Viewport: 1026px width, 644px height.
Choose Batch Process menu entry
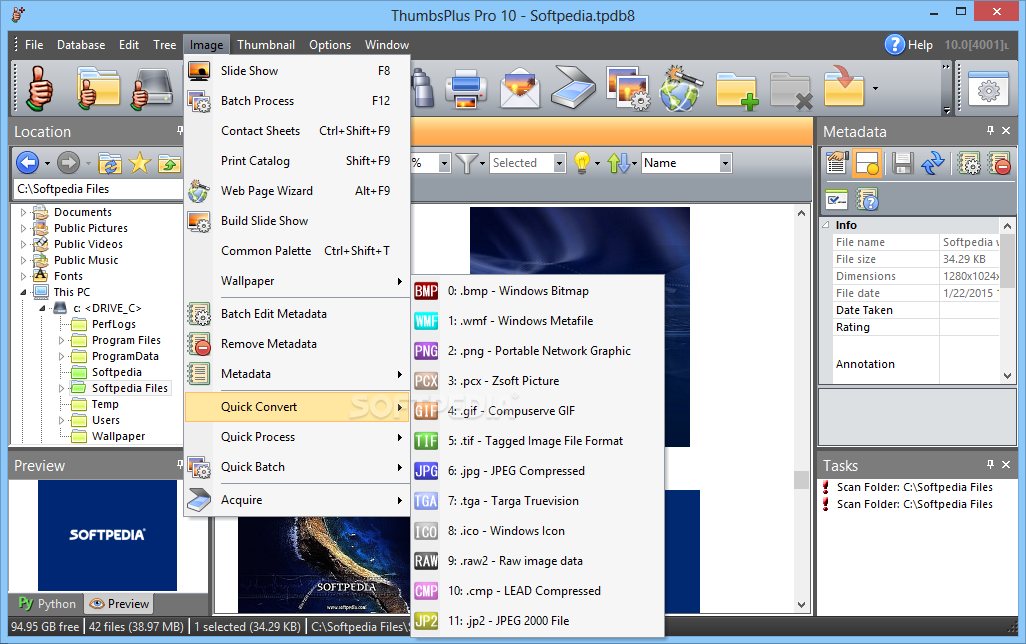click(x=297, y=101)
